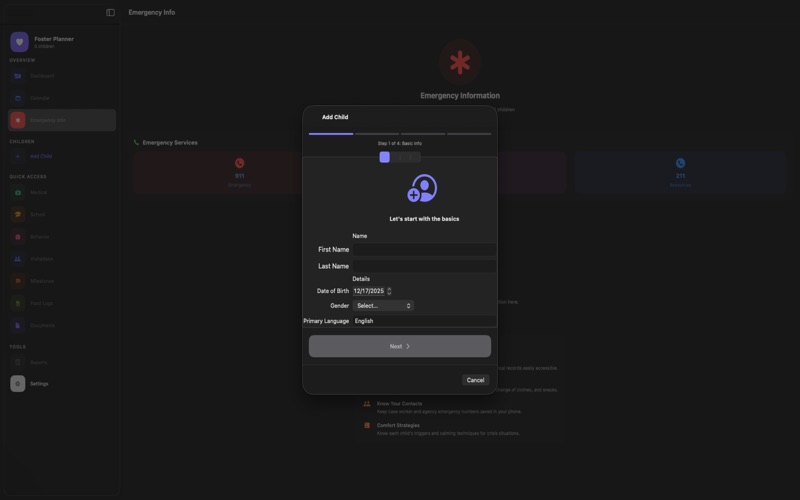This screenshot has width=800, height=500.
Task: Open Behavior quick access item
Action: pyautogui.click(x=61, y=237)
